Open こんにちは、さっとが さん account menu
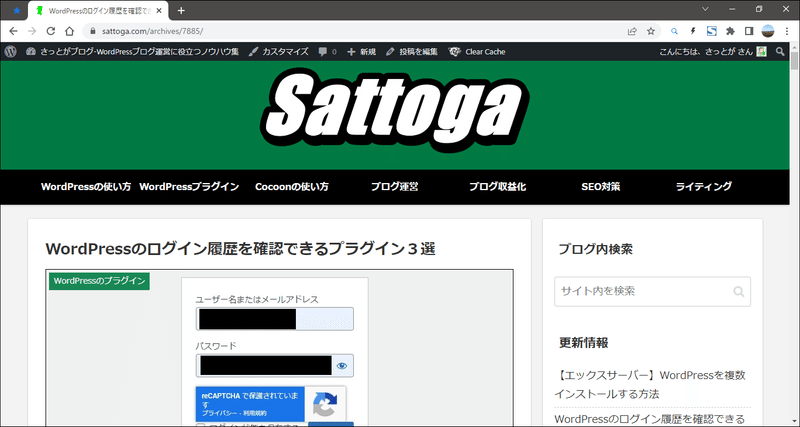 point(712,52)
